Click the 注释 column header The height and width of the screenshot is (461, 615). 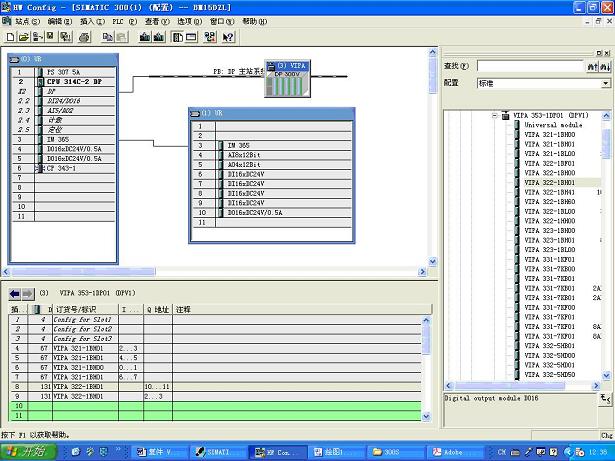click(302, 310)
